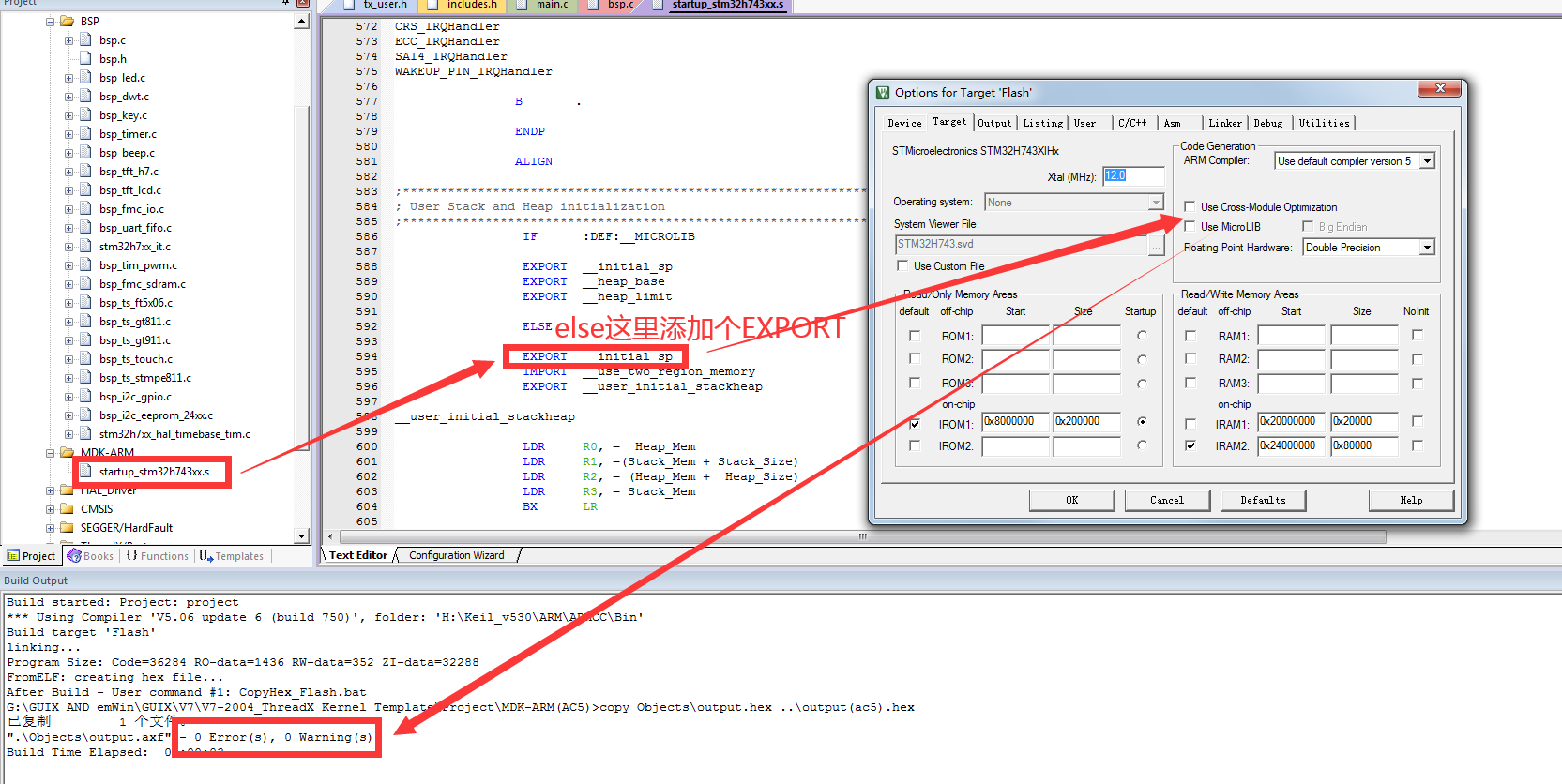
Task: Open the Linker tab in Options
Action: [x=1224, y=123]
